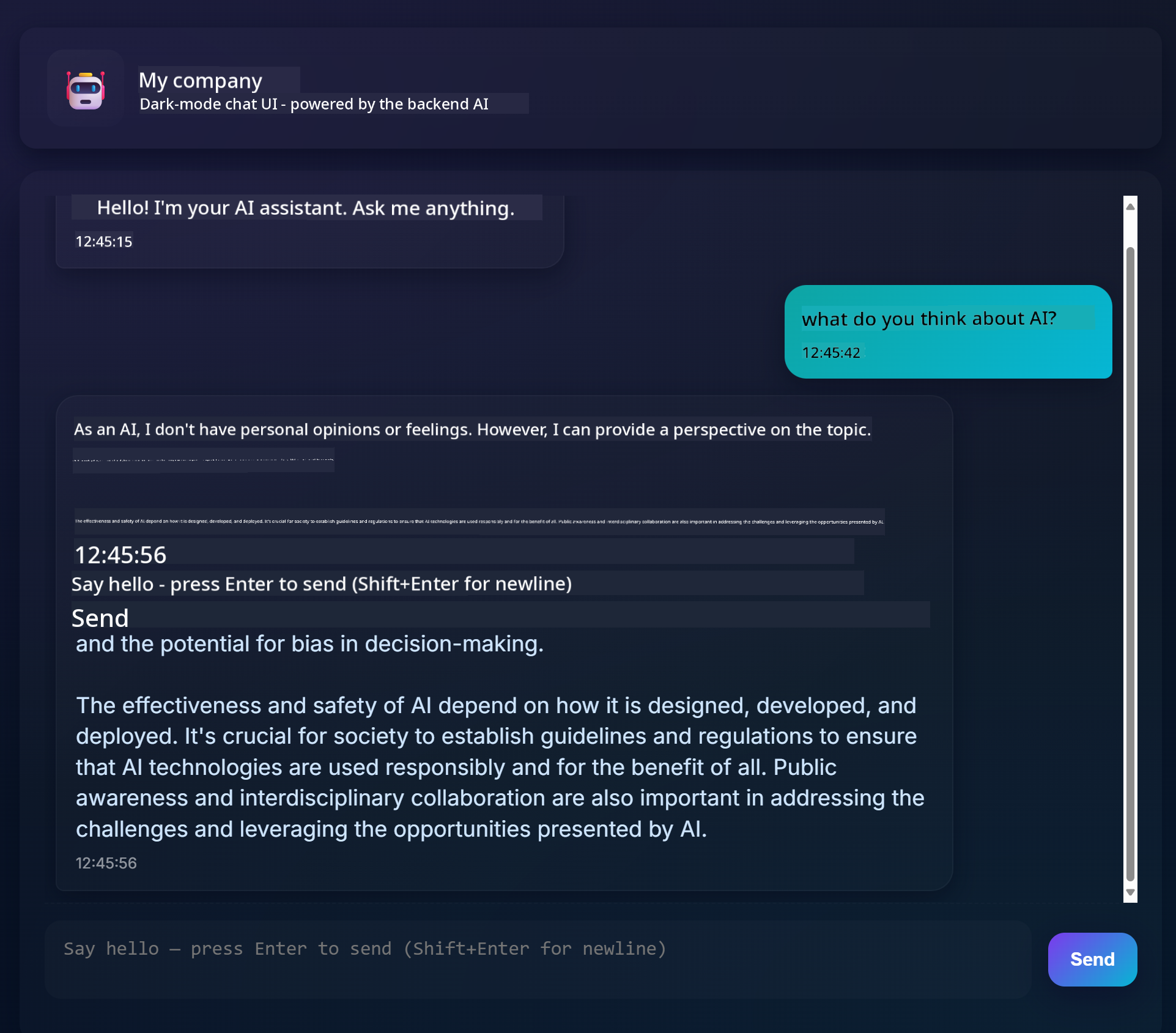Click the timestamp 12:45:42 in the user bubble
The image size is (1176, 1033).
[x=832, y=353]
